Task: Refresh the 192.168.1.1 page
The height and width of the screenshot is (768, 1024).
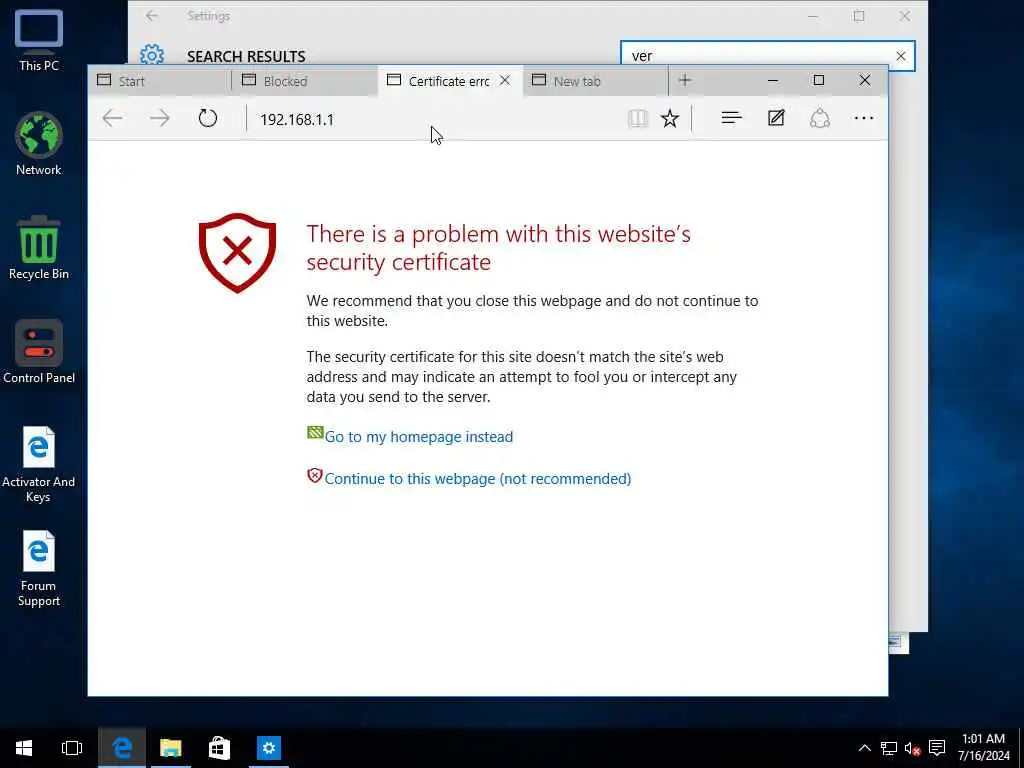Action: (208, 118)
